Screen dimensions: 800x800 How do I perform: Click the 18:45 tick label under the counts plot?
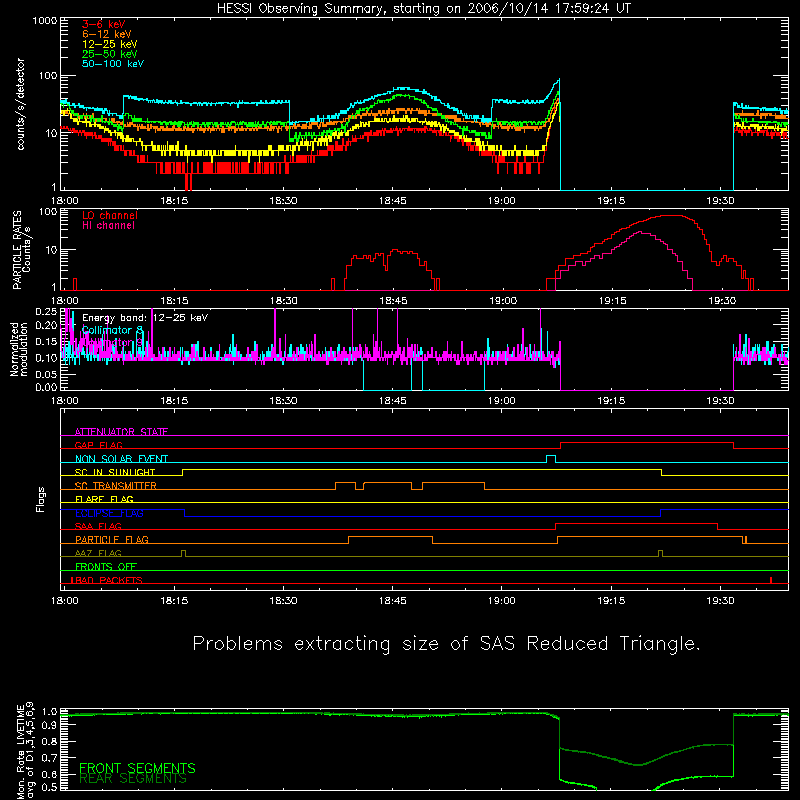(x=392, y=201)
